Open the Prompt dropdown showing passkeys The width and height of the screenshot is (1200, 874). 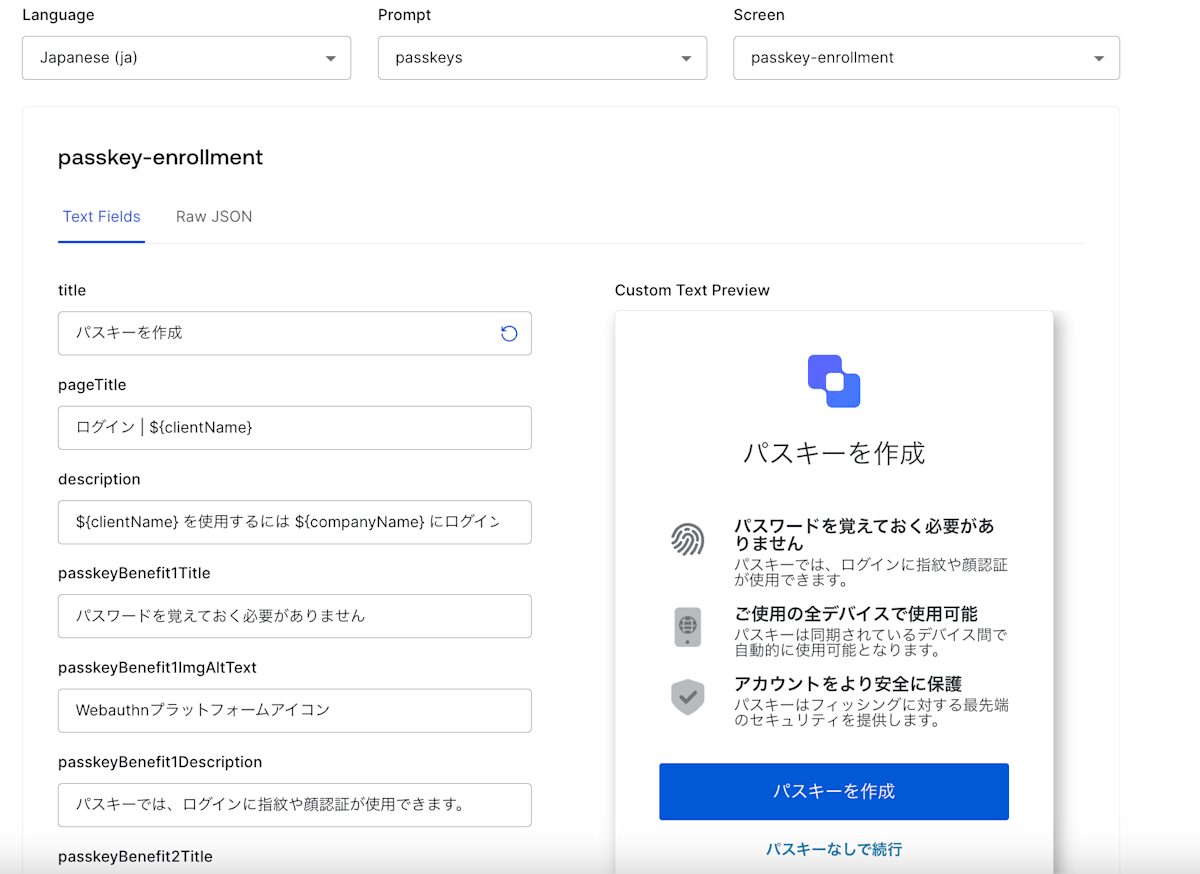tap(542, 58)
